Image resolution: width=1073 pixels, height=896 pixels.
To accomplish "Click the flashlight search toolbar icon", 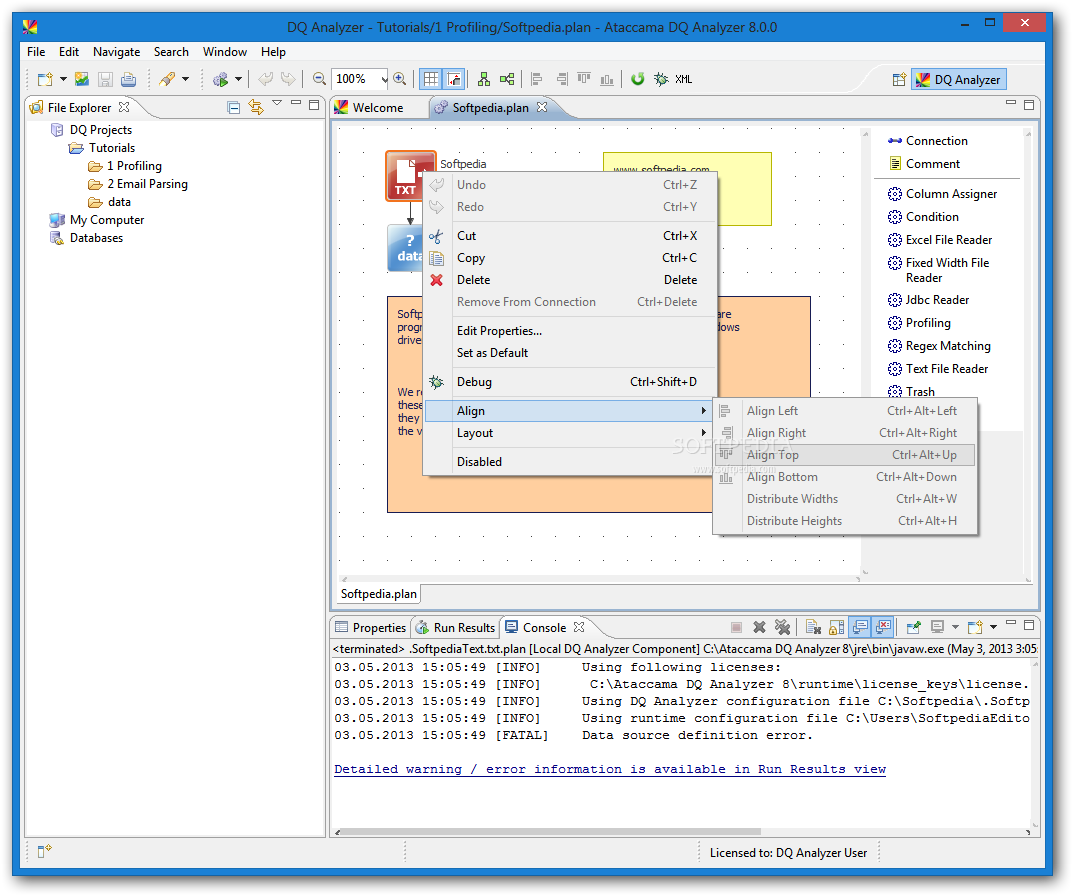I will (167, 79).
